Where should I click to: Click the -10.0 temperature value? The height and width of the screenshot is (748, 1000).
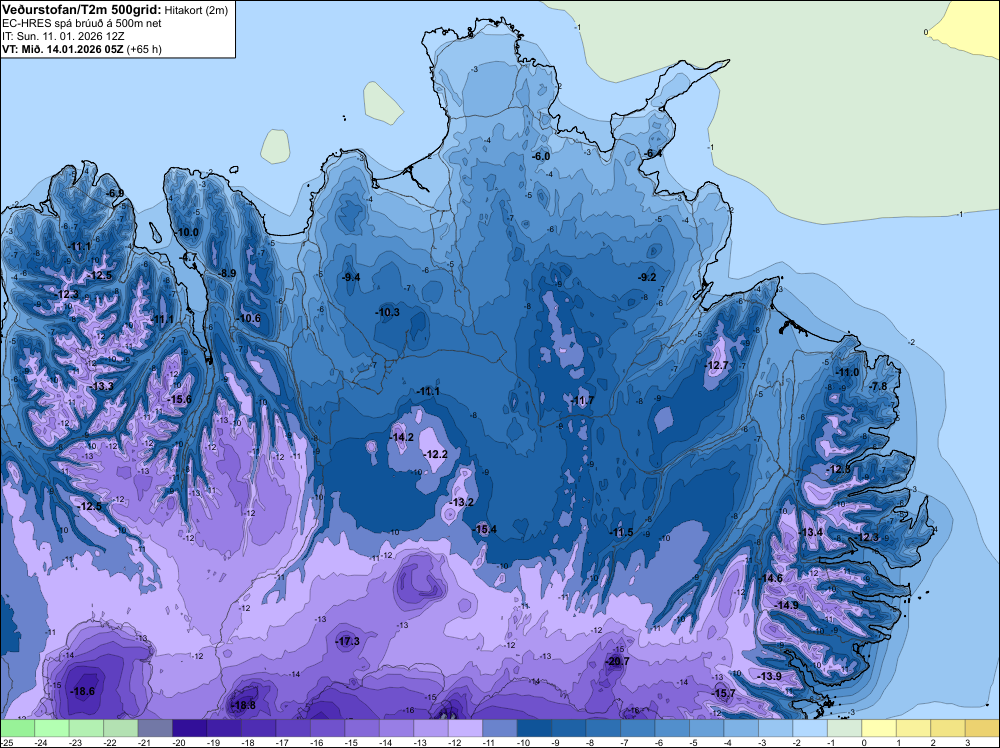(187, 232)
